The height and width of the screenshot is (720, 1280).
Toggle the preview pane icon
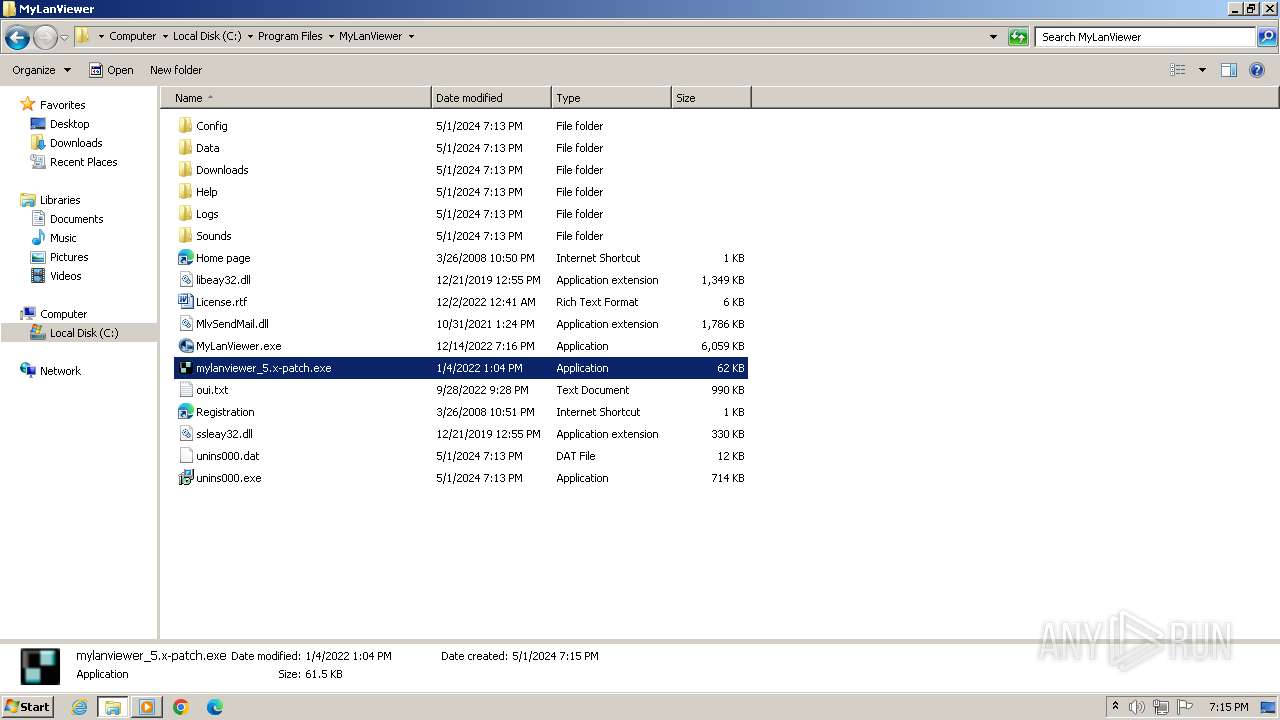click(1229, 70)
